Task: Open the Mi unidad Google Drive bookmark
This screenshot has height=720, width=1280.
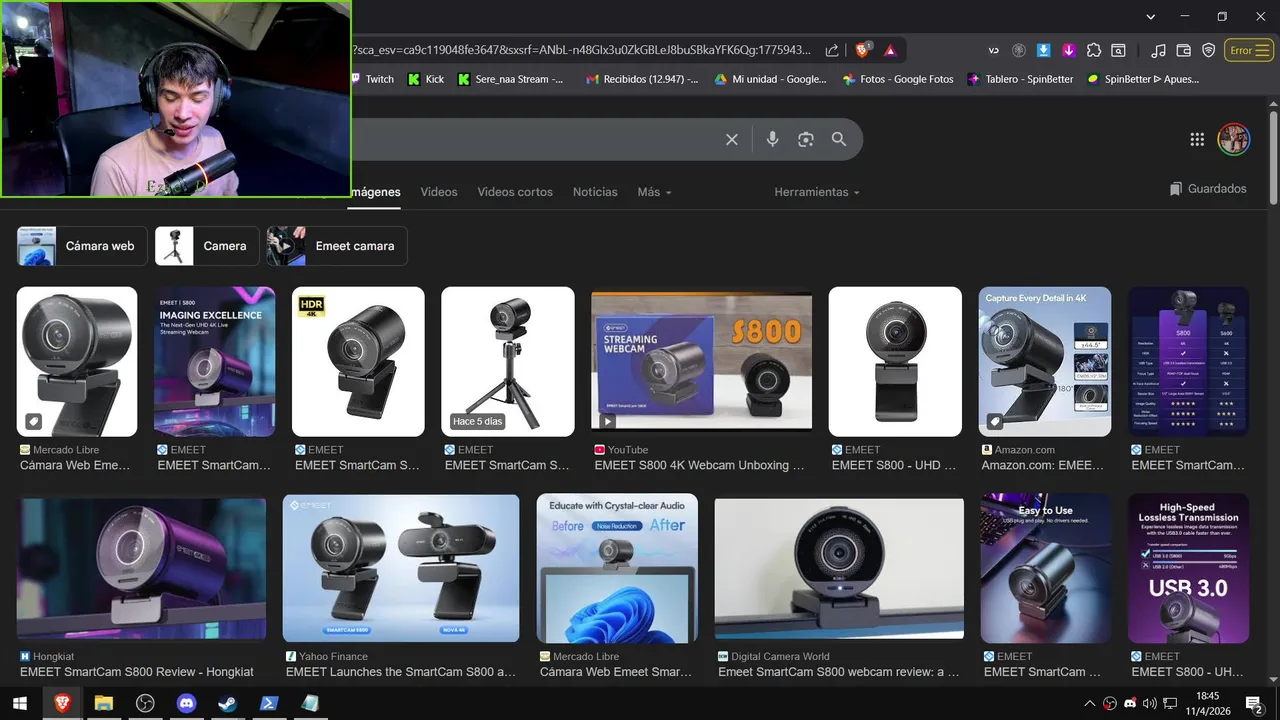Action: (770, 79)
